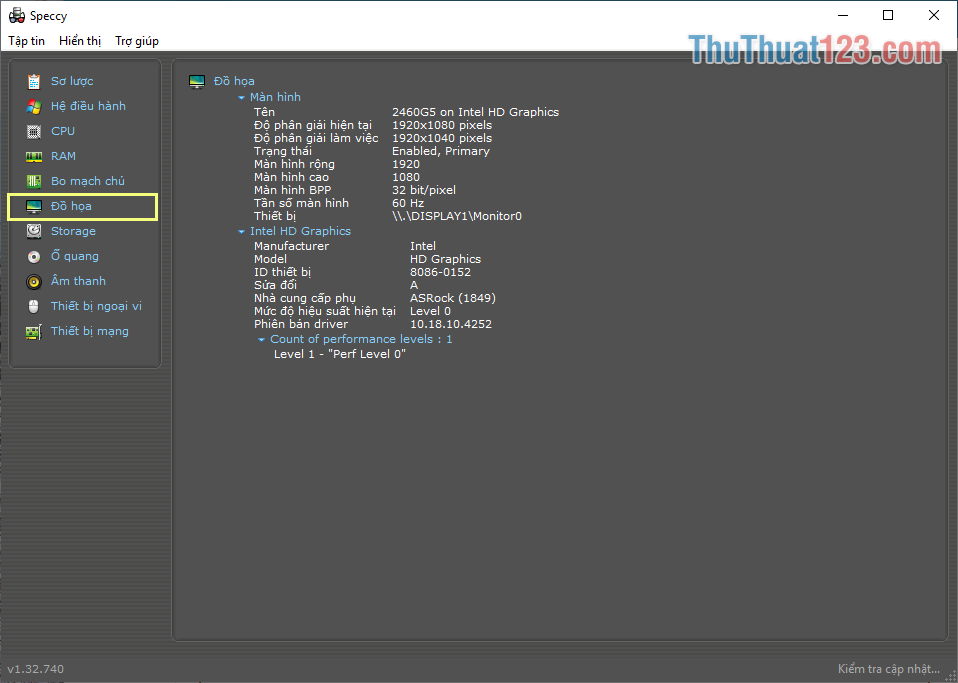Screen dimensions: 958x683
Task: Open the Hệ điều hành section
Action: tap(88, 106)
